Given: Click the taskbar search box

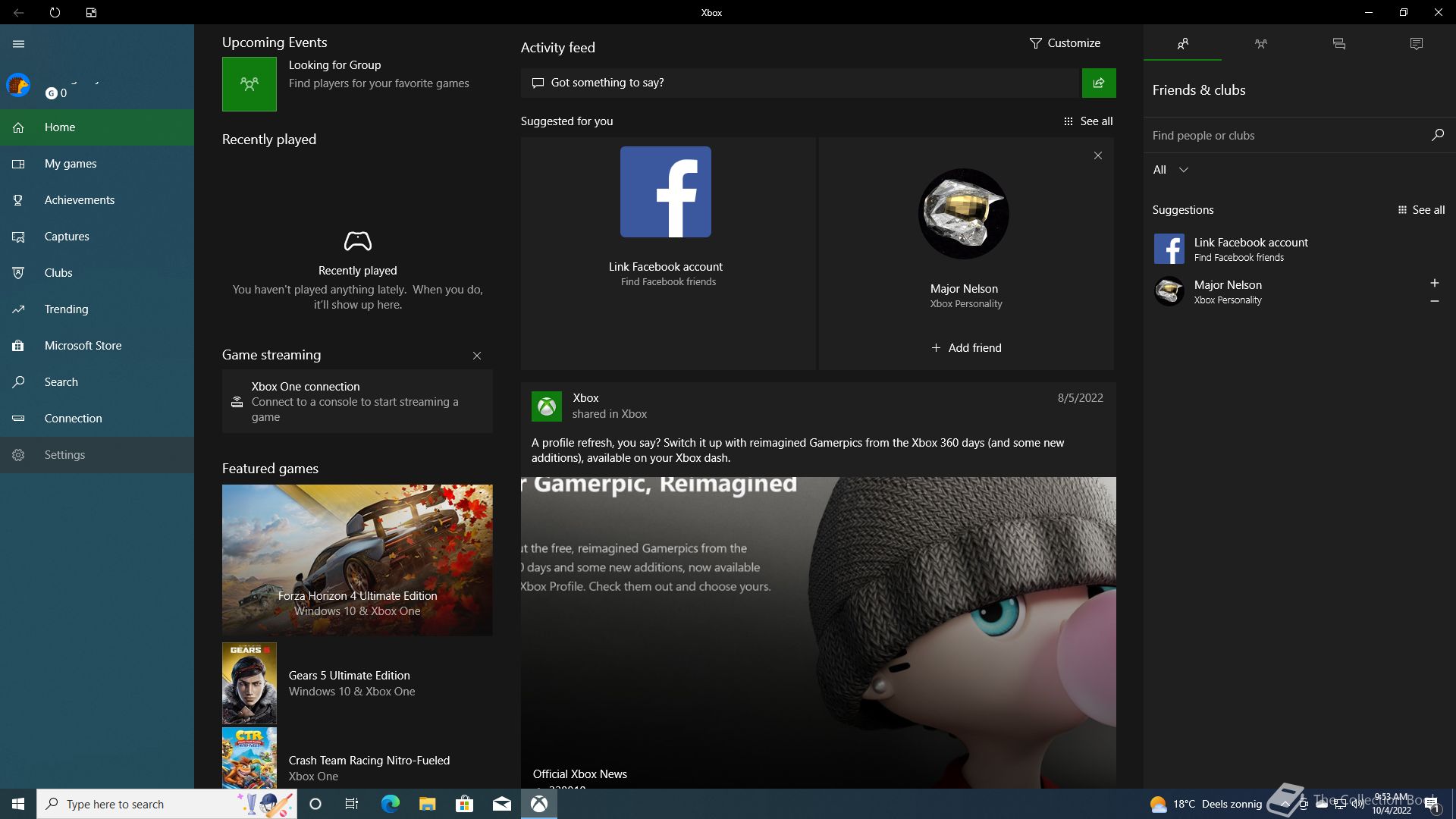Looking at the screenshot, I should click(x=167, y=804).
